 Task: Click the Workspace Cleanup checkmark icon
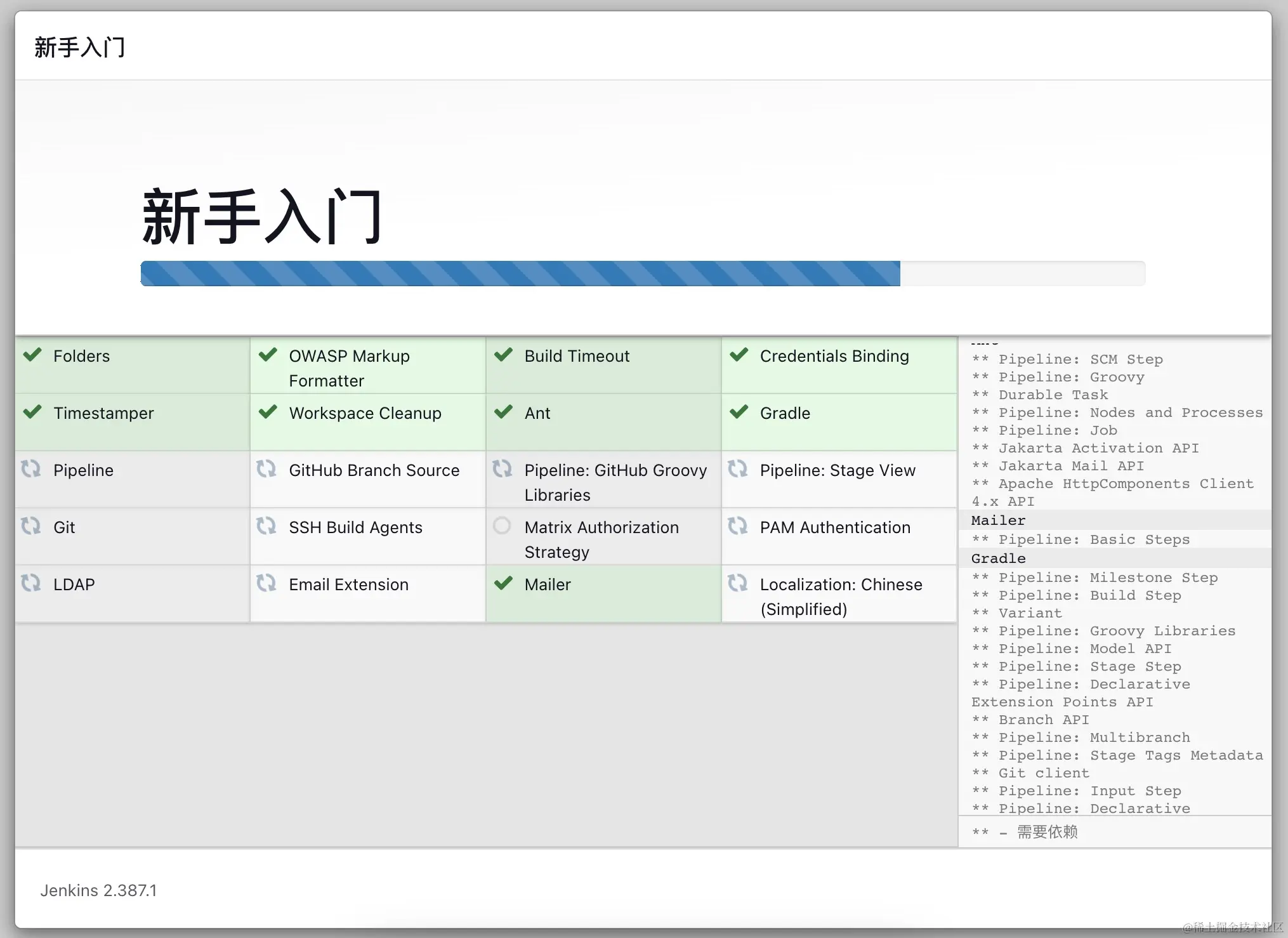click(268, 412)
